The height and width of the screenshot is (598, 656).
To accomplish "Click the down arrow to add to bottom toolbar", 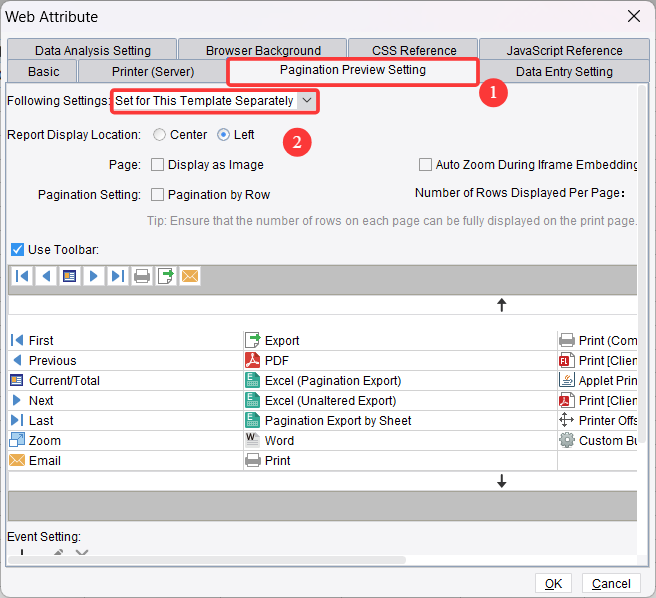I will [x=502, y=481].
